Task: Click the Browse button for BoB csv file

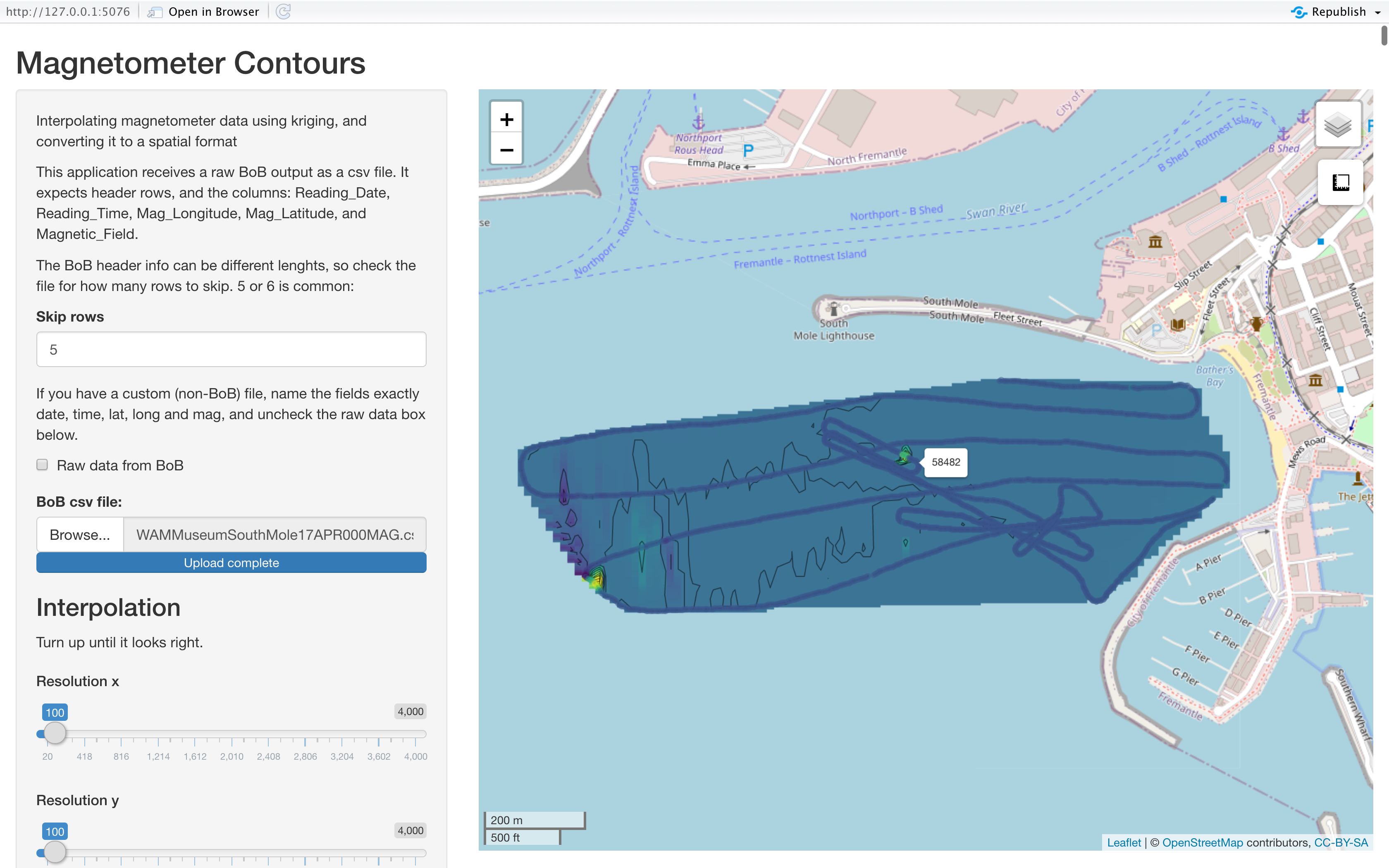Action: (80, 534)
